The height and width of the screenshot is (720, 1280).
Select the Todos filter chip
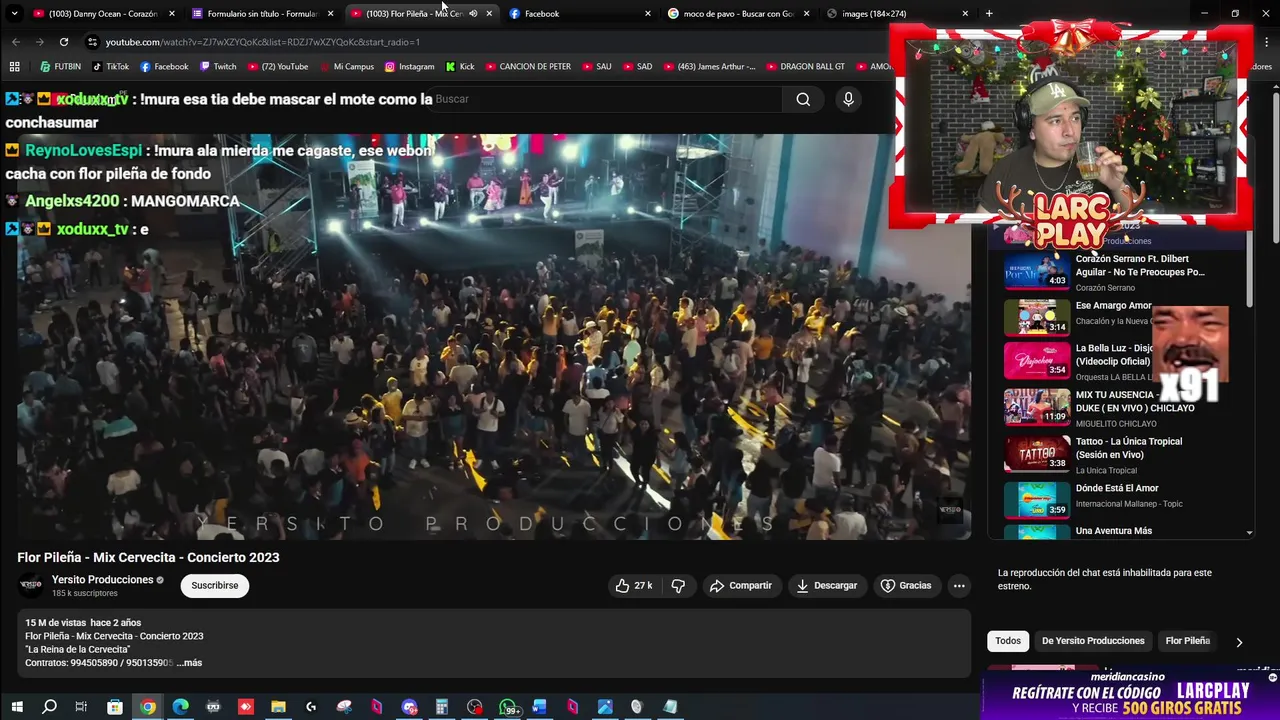pos(1008,641)
